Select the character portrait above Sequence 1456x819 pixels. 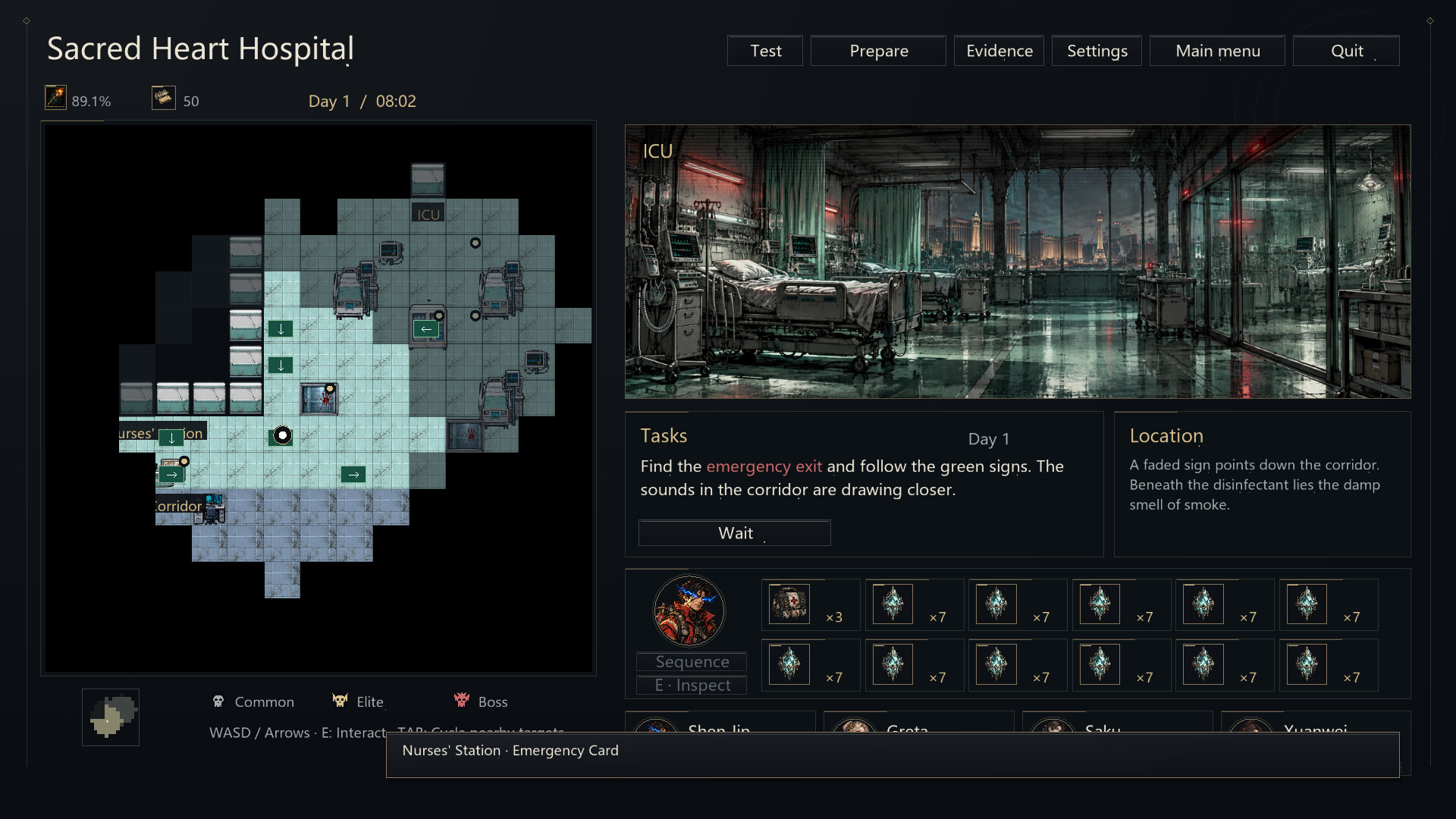point(689,610)
